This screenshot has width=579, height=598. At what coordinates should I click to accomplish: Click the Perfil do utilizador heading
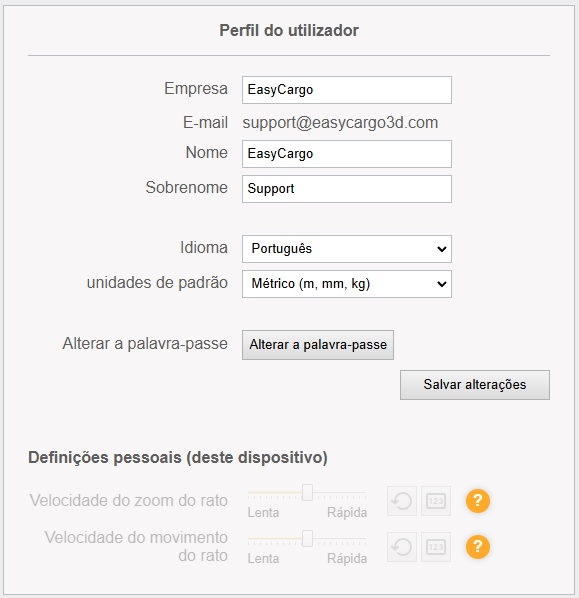point(289,31)
